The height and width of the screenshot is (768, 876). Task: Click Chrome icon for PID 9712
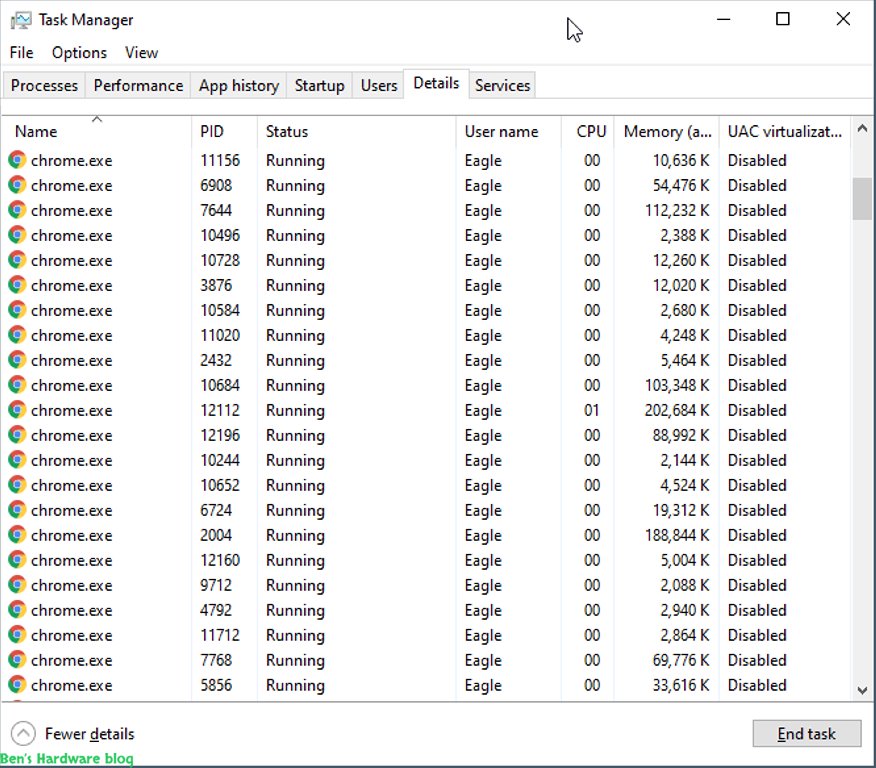coord(17,585)
